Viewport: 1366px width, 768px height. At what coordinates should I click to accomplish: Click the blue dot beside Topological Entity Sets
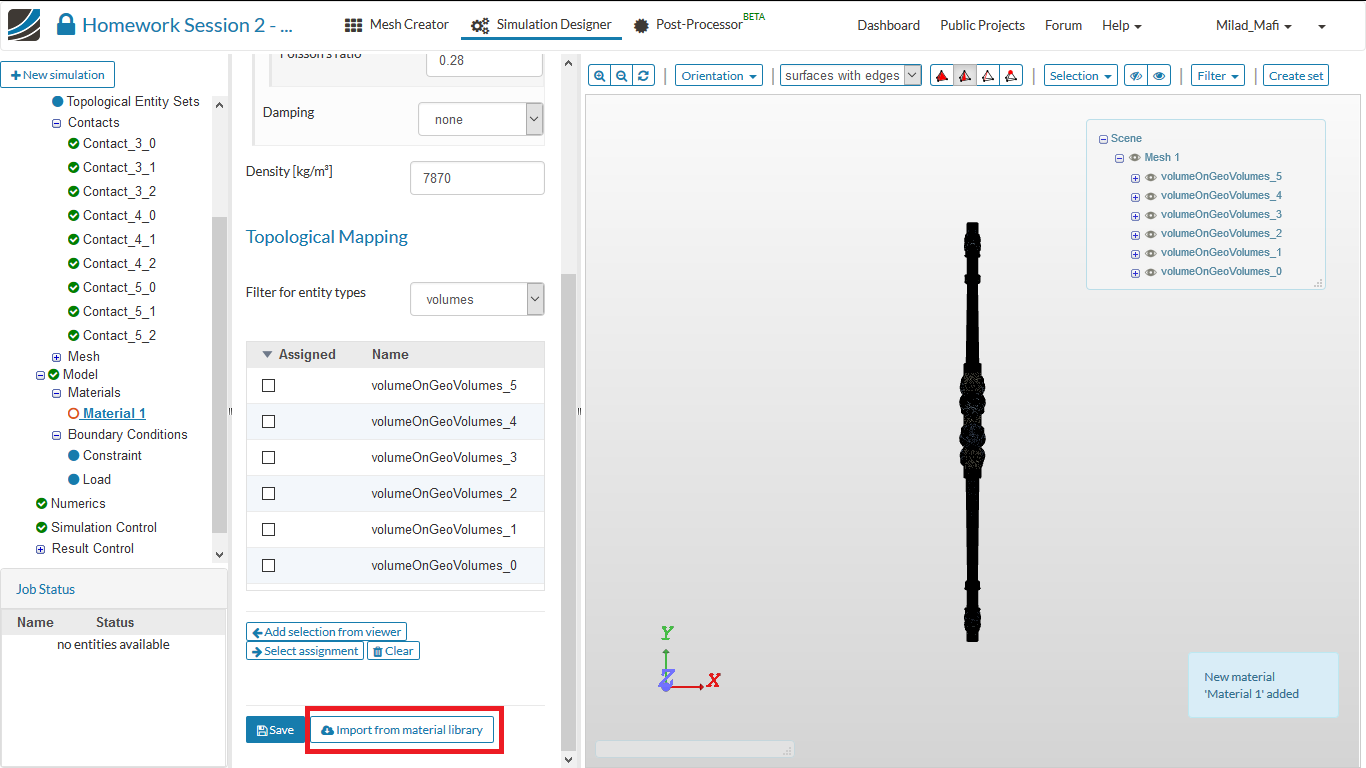(x=58, y=101)
